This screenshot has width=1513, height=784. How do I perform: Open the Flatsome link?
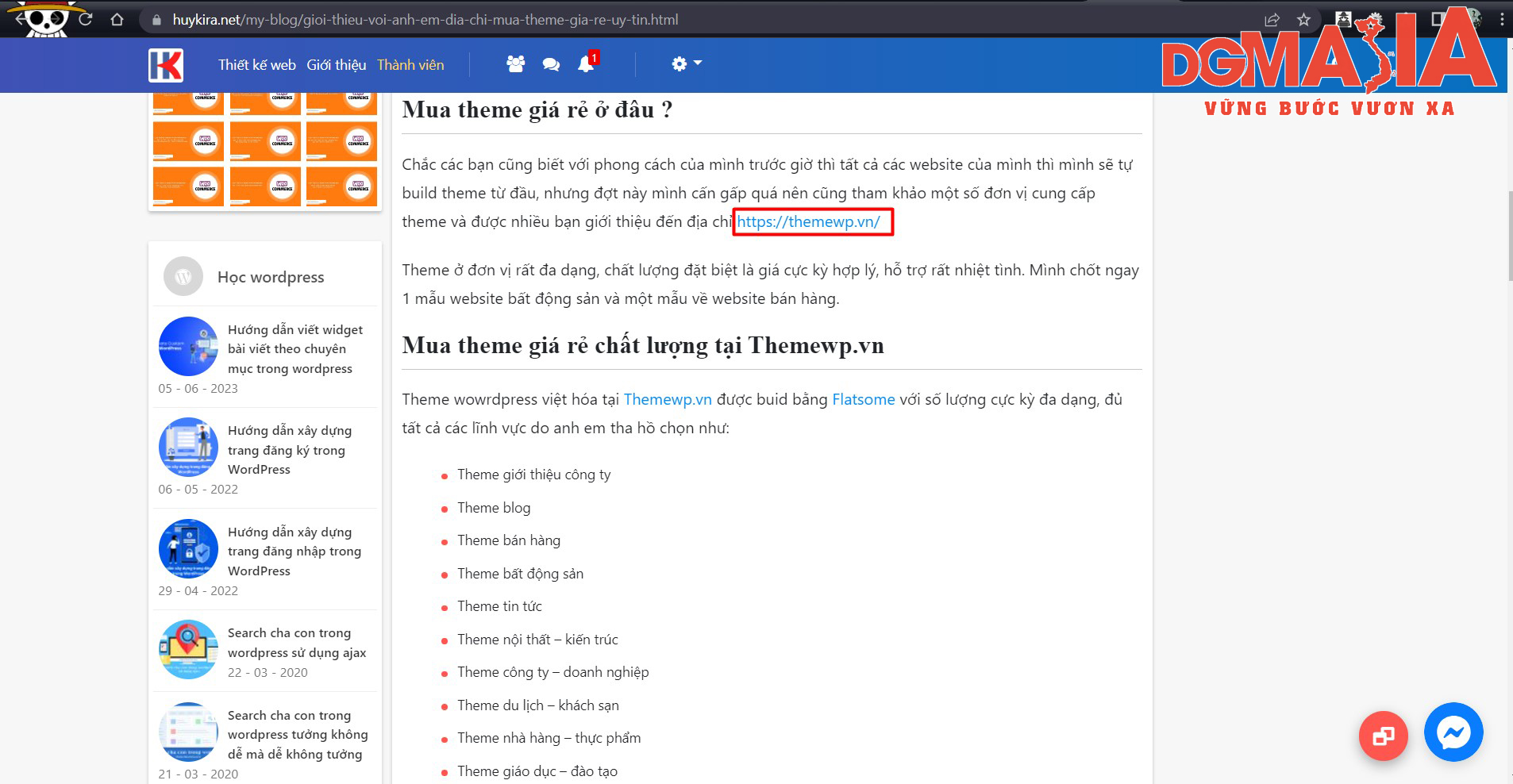pyautogui.click(x=864, y=399)
